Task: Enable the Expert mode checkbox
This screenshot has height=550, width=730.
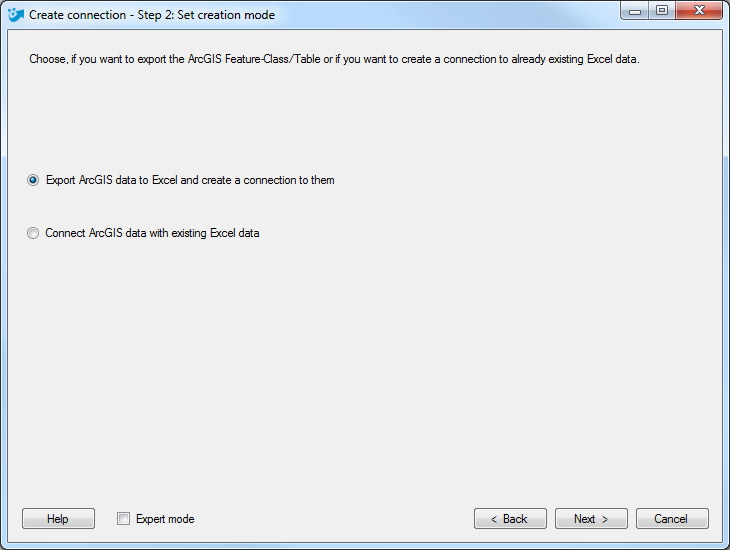Action: (x=123, y=518)
